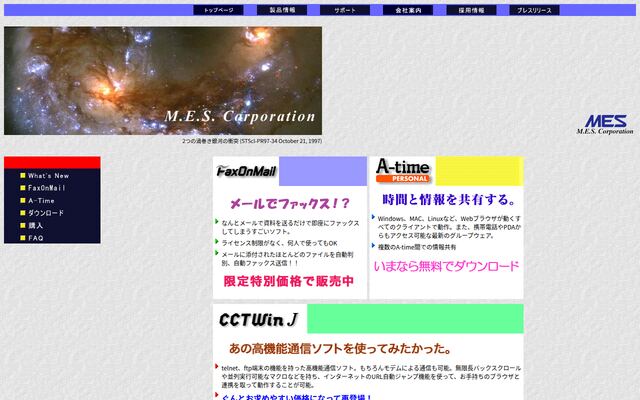Click the galaxy banner image
640x400 pixels.
pyautogui.click(x=163, y=80)
